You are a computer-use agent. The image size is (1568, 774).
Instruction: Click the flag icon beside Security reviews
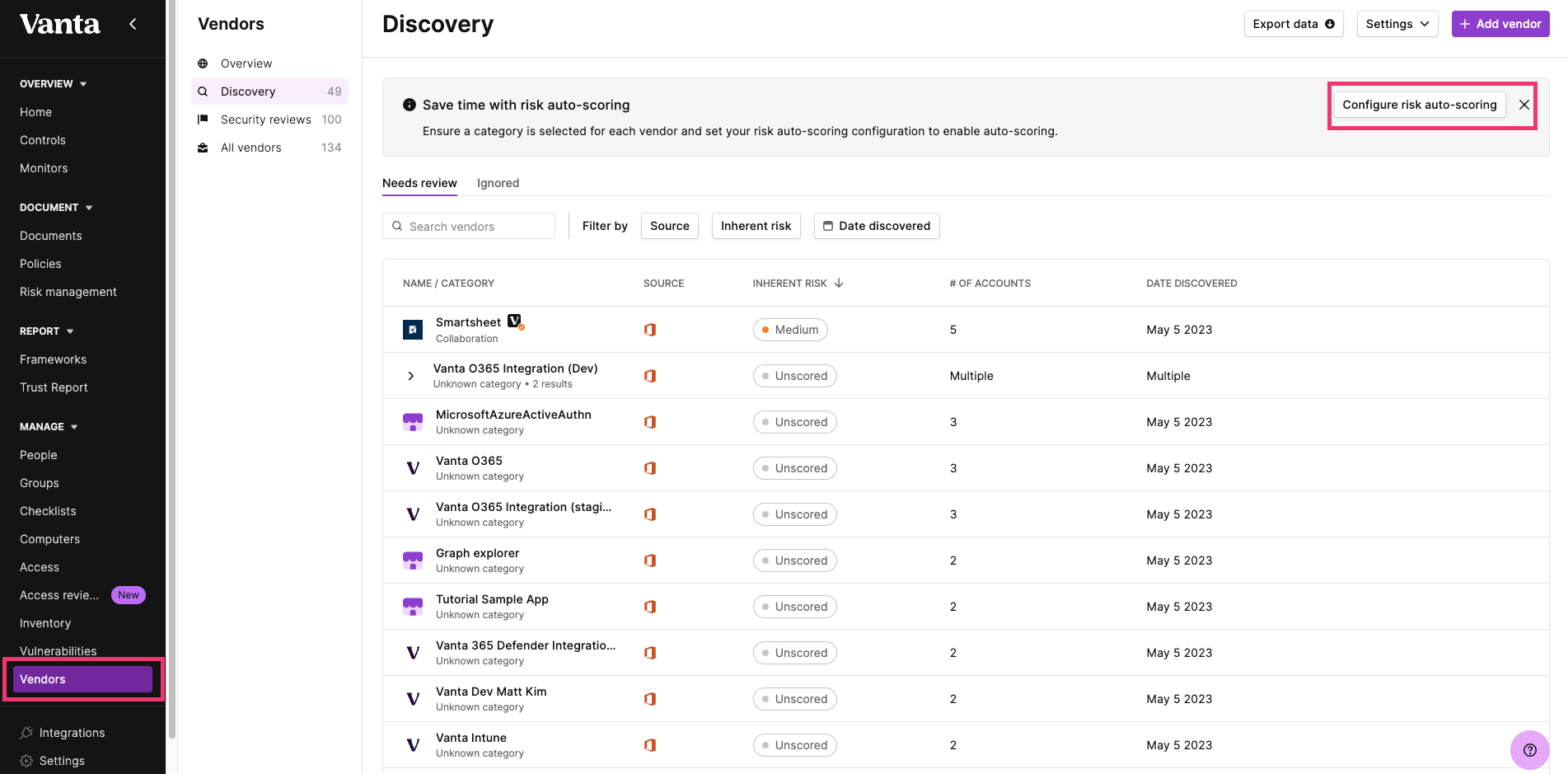pos(203,120)
